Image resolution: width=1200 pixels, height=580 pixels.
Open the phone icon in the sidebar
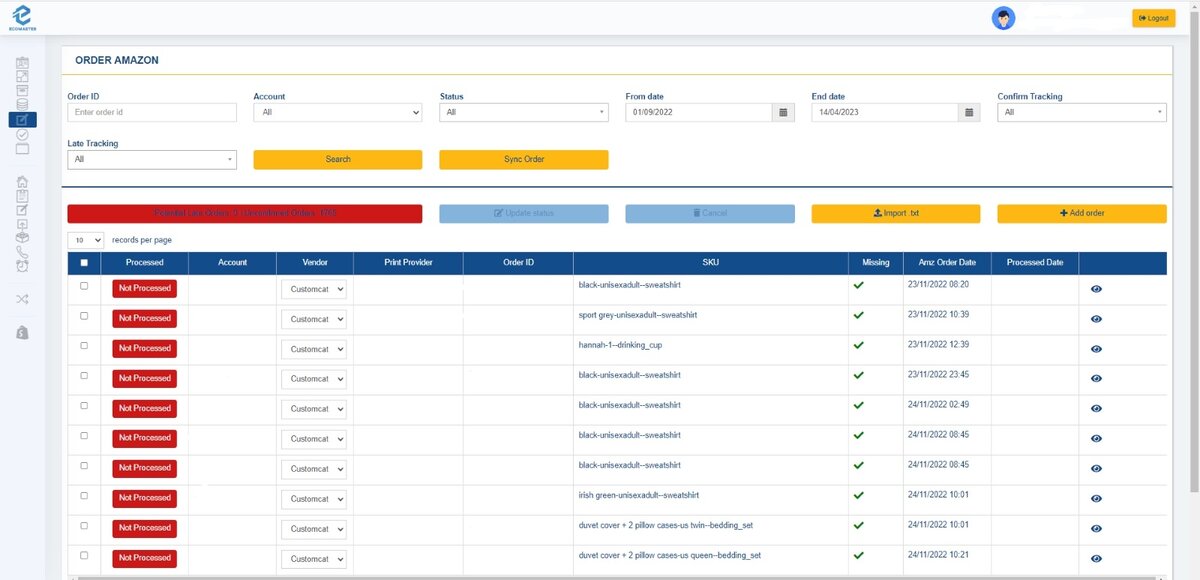point(23,252)
